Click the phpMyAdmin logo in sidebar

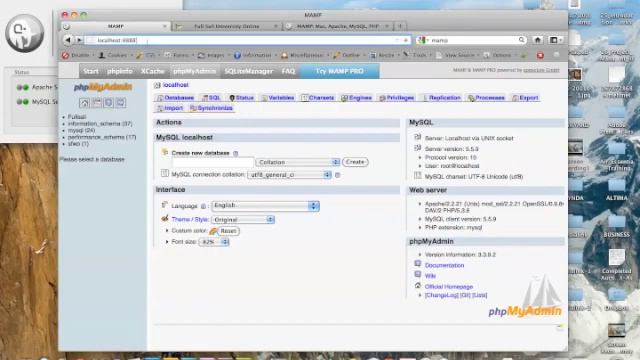(103, 87)
